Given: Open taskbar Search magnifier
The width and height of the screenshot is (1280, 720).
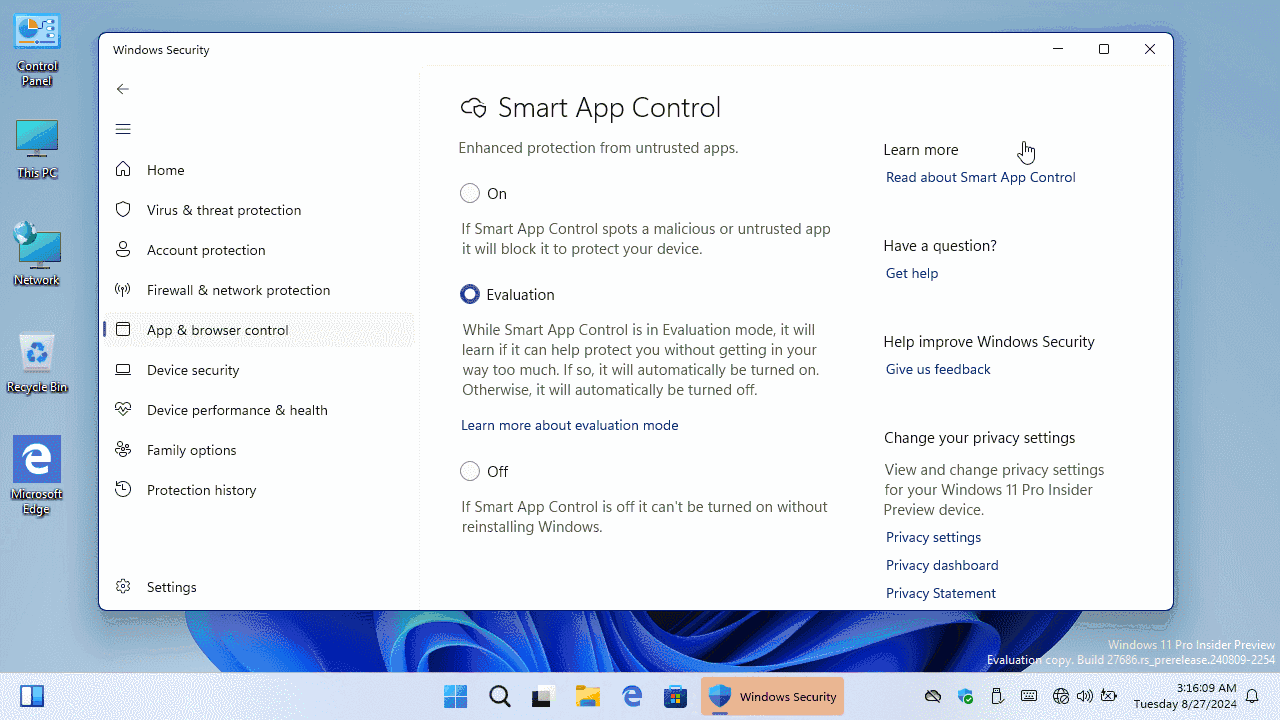Looking at the screenshot, I should (x=499, y=696).
